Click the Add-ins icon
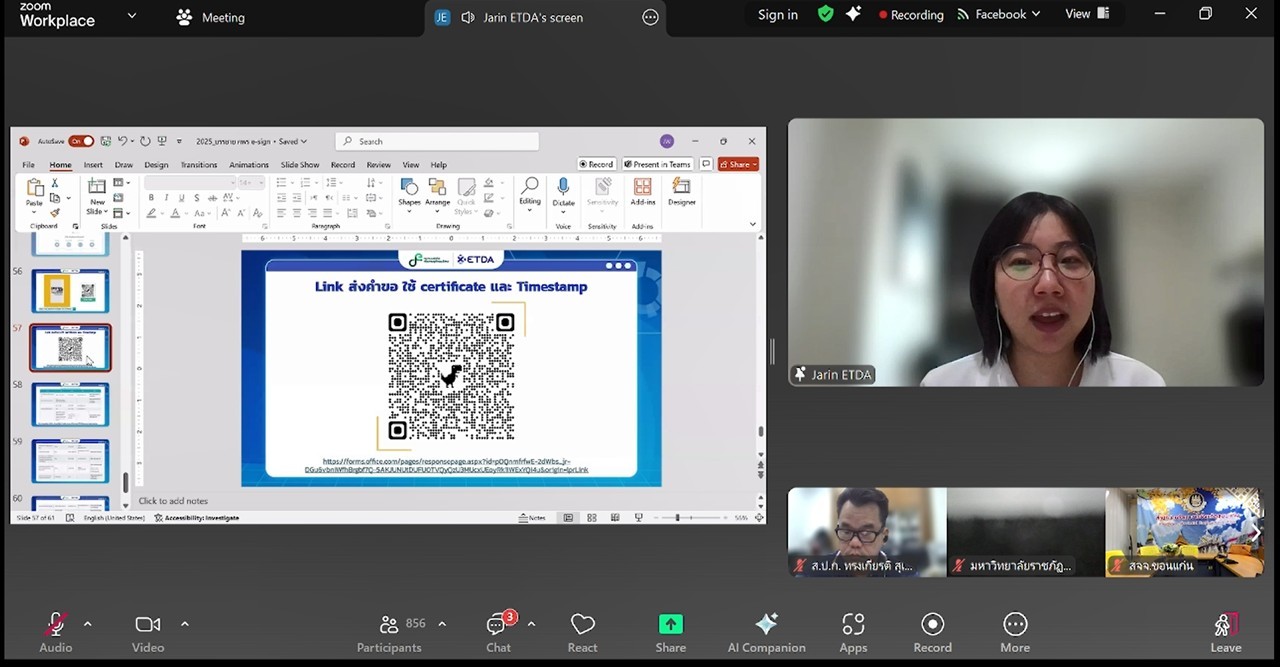 point(643,187)
